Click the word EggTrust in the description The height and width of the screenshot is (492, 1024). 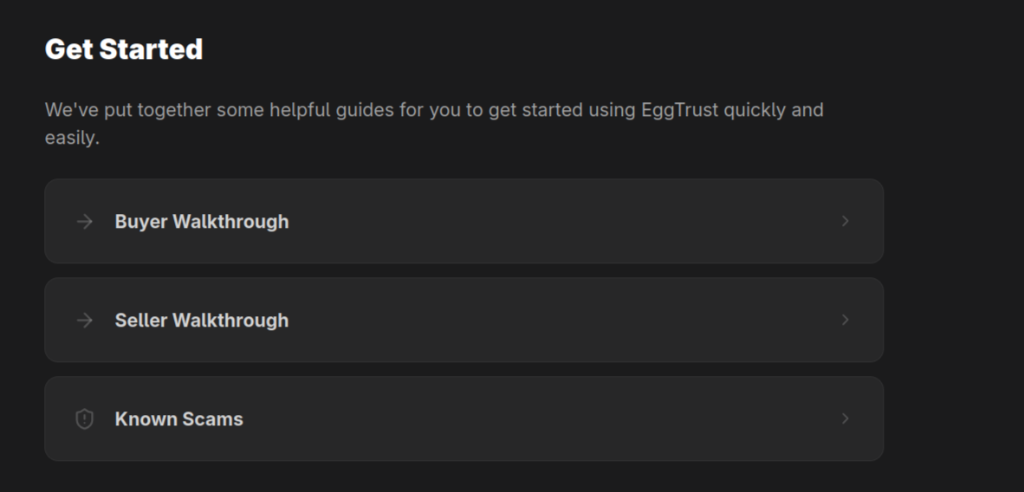680,110
